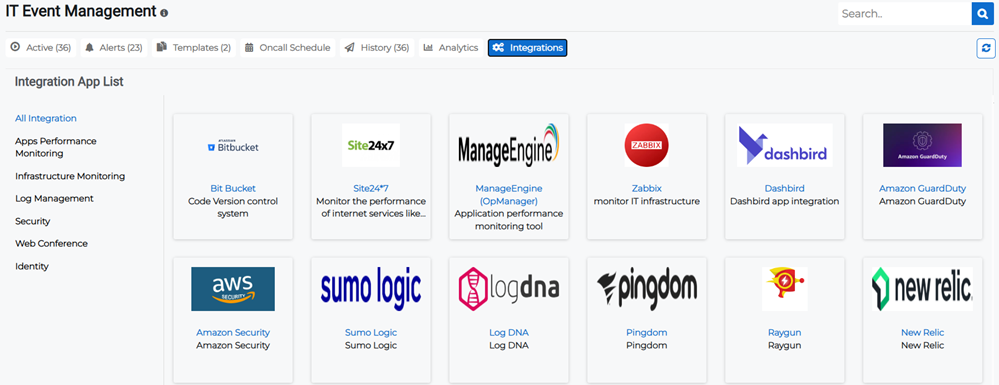Click the refresh icon button
Screen dimensions: 999x385
click(986, 48)
